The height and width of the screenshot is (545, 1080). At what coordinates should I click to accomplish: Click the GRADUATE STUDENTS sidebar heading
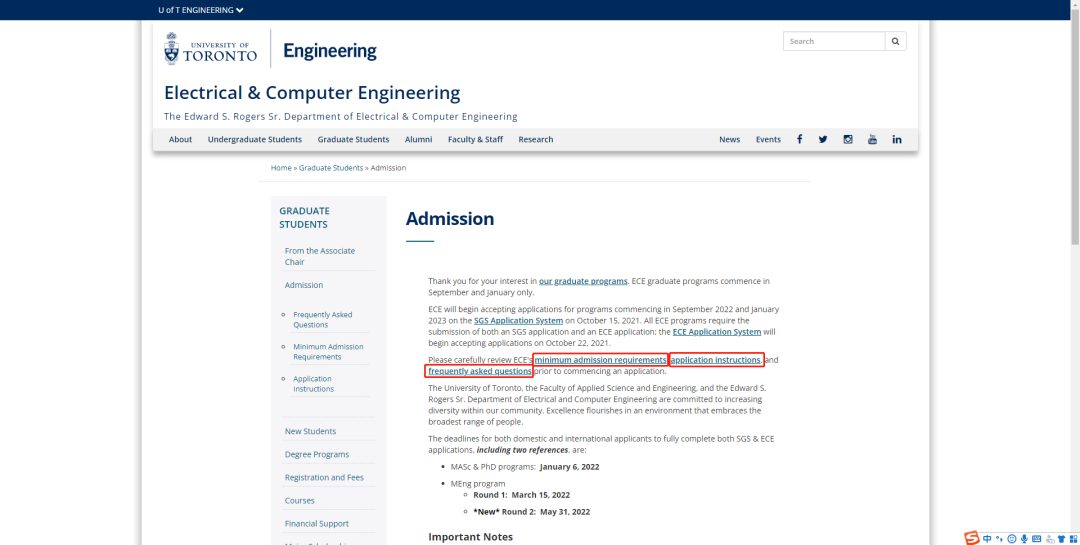(304, 218)
